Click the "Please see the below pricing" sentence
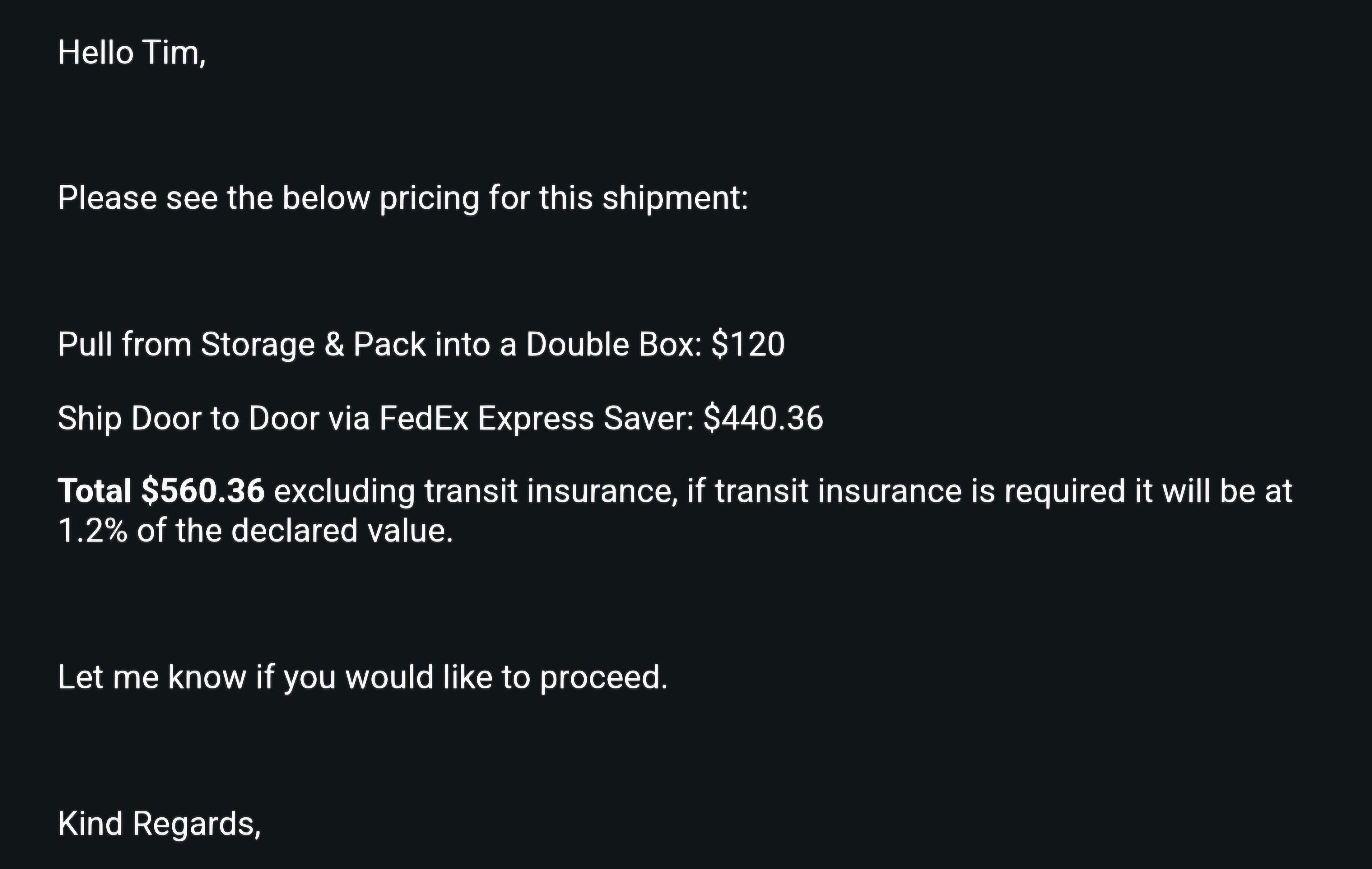Viewport: 1372px width, 869px height. [x=402, y=198]
